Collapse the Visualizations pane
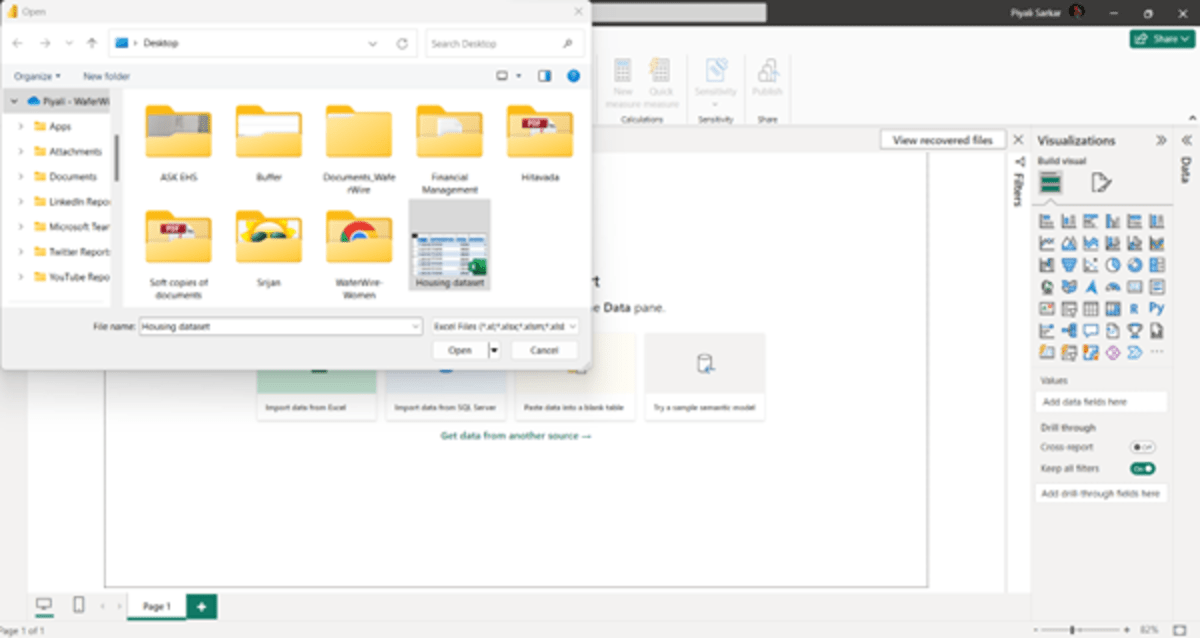 pyautogui.click(x=1161, y=141)
